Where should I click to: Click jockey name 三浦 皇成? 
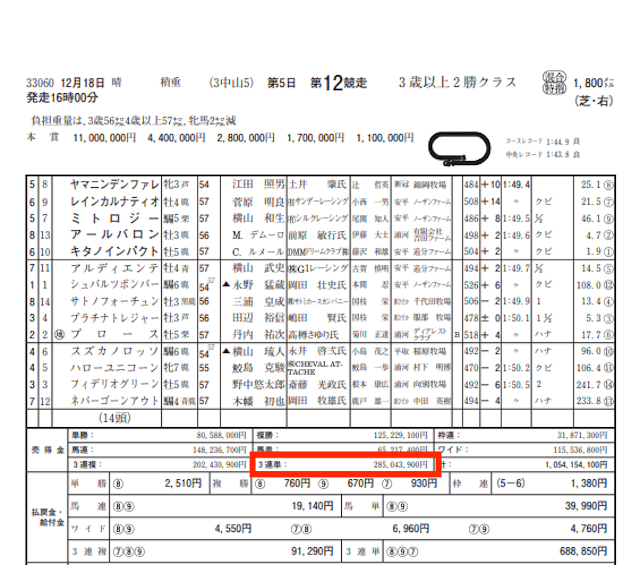pyautogui.click(x=258, y=301)
